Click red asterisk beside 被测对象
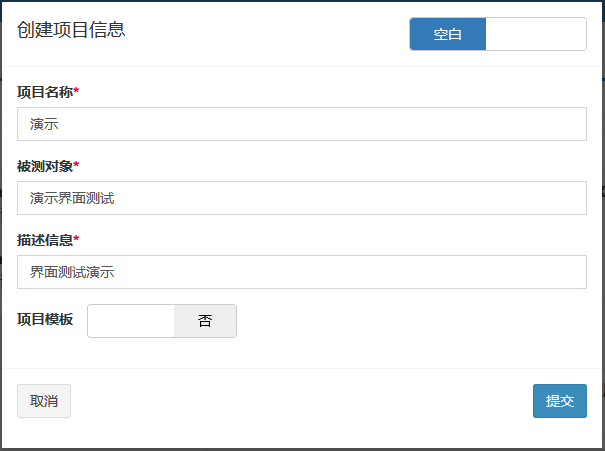This screenshot has width=605, height=451. pyautogui.click(x=76, y=165)
